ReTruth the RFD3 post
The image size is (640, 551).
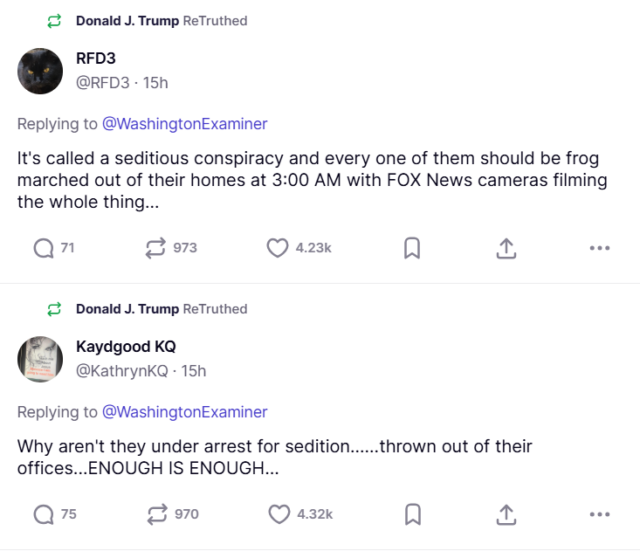[157, 248]
